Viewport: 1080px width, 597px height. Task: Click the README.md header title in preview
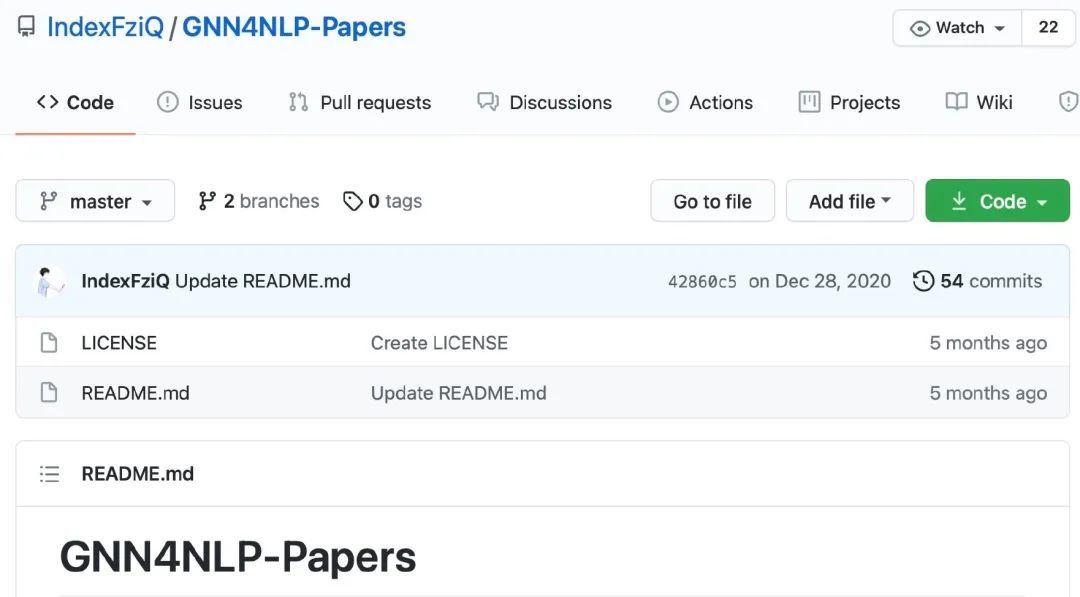tap(138, 474)
